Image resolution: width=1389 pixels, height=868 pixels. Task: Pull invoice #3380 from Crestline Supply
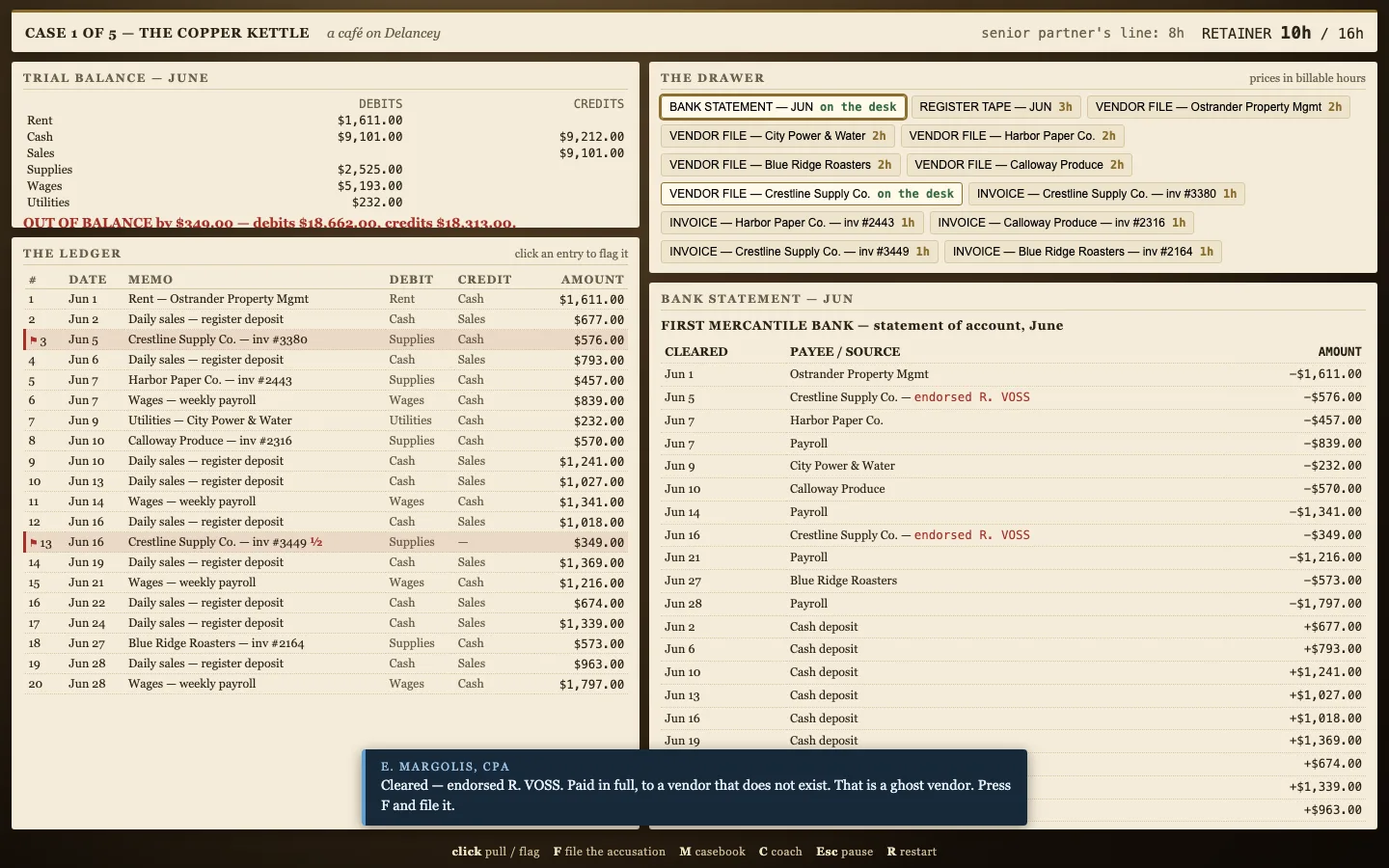[x=1106, y=194]
